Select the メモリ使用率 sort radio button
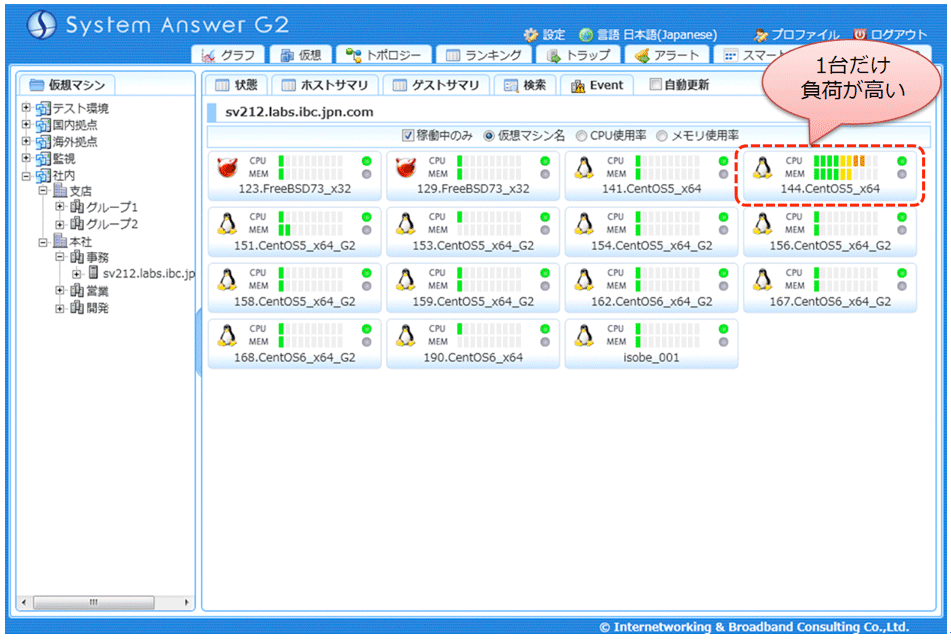This screenshot has width=951, height=640. point(662,136)
